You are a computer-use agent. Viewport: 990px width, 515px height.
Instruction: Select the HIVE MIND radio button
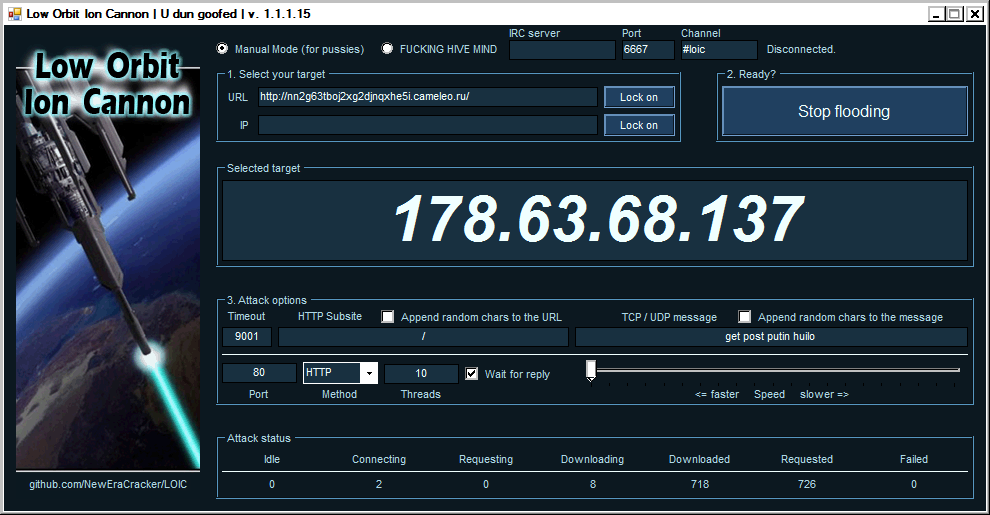pyautogui.click(x=387, y=49)
